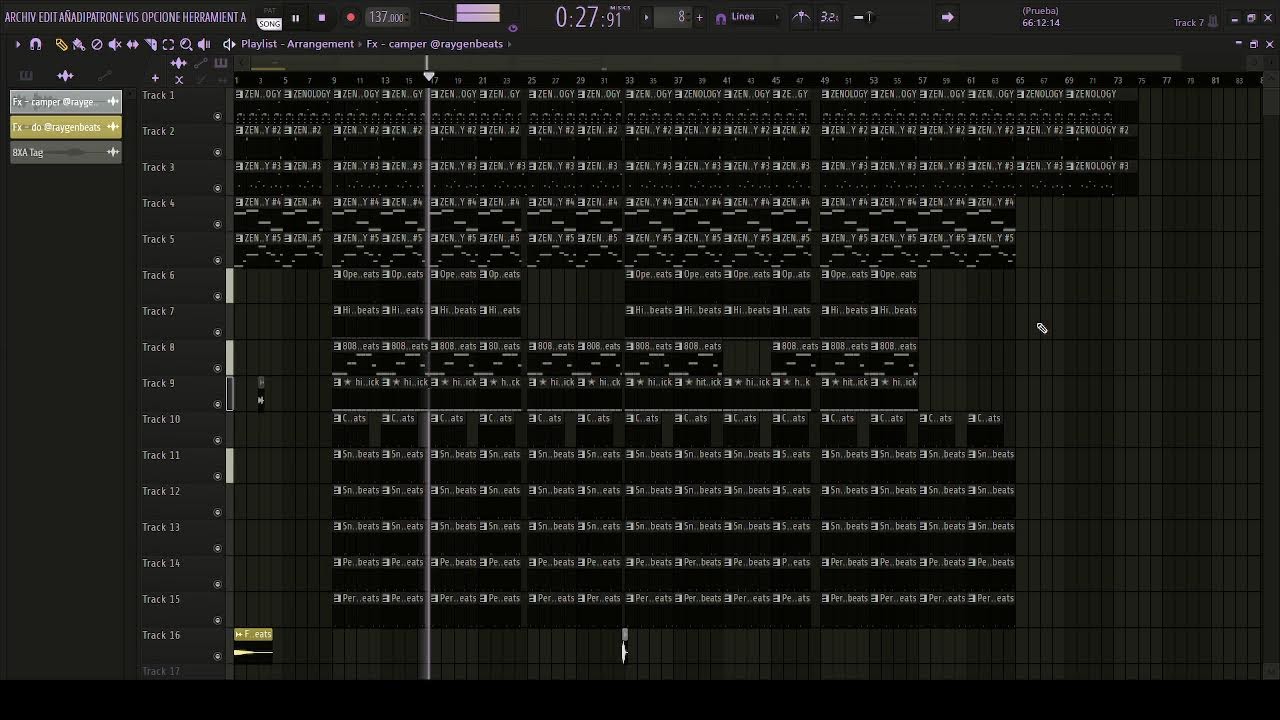This screenshot has height=720, width=1280.
Task: Click Playlist - Arrangement title
Action: [x=297, y=44]
